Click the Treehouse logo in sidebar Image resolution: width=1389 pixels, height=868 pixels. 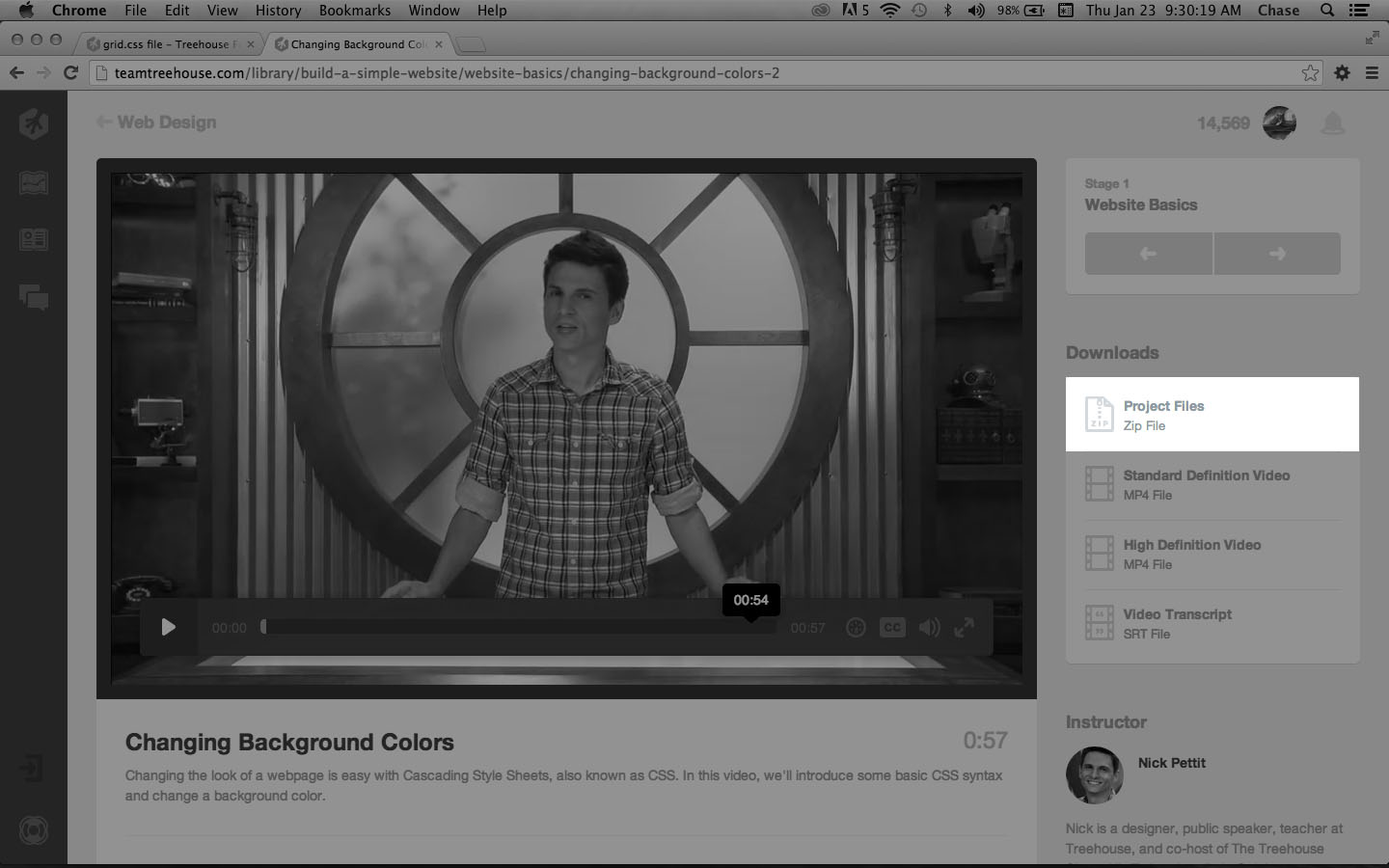tap(34, 123)
